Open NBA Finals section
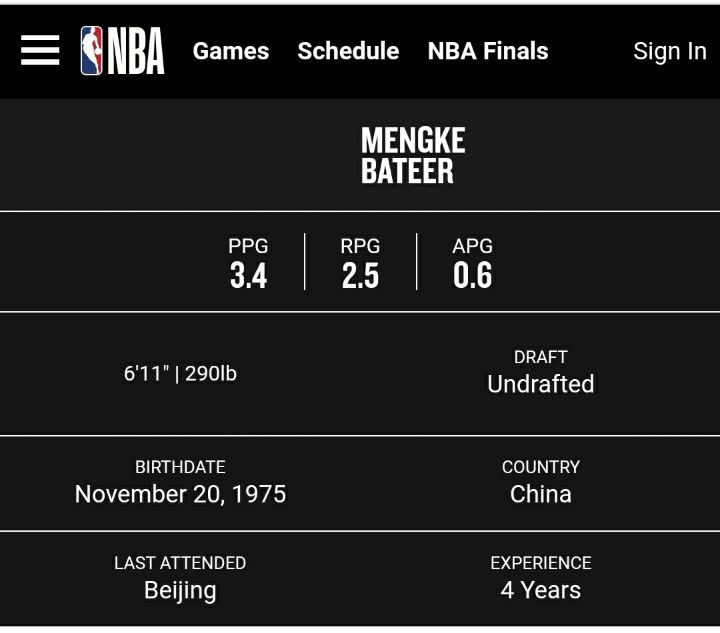The width and height of the screenshot is (720, 633). coord(488,51)
